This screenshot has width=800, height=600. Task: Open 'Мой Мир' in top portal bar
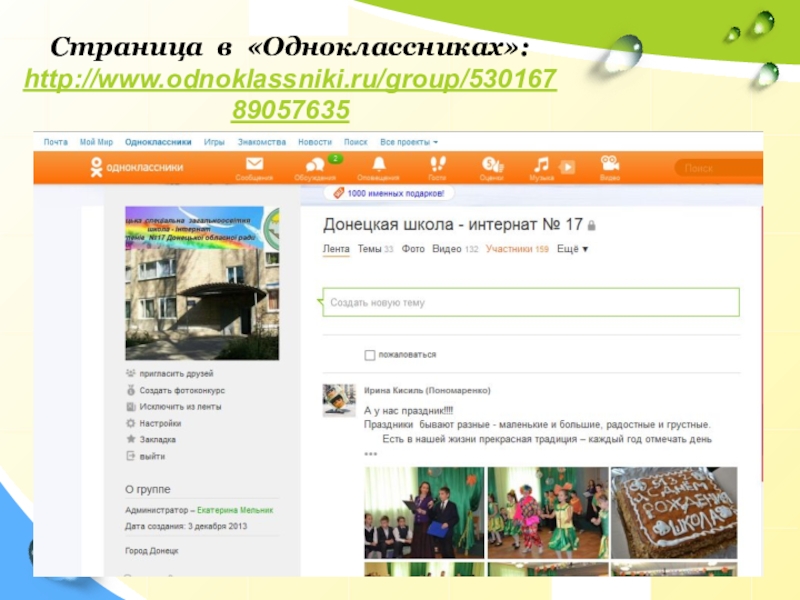click(x=96, y=142)
